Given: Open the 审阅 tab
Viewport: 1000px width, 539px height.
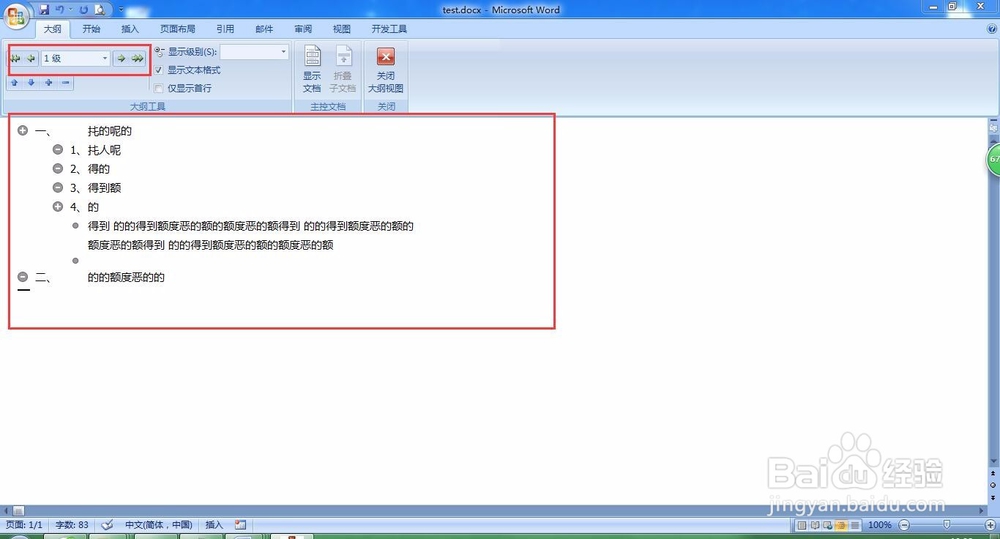Looking at the screenshot, I should coord(303,29).
